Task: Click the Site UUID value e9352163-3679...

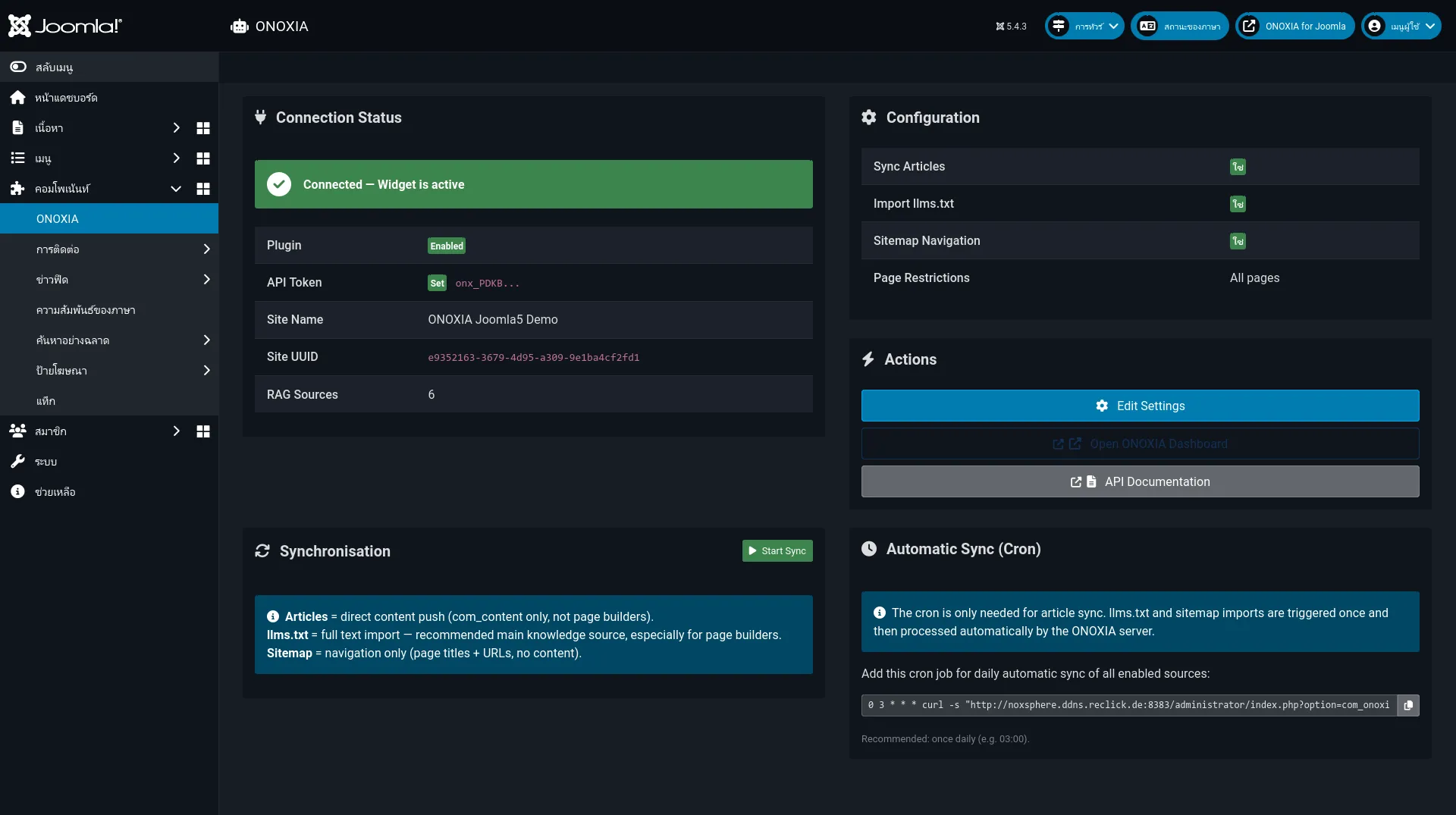Action: pyautogui.click(x=534, y=357)
